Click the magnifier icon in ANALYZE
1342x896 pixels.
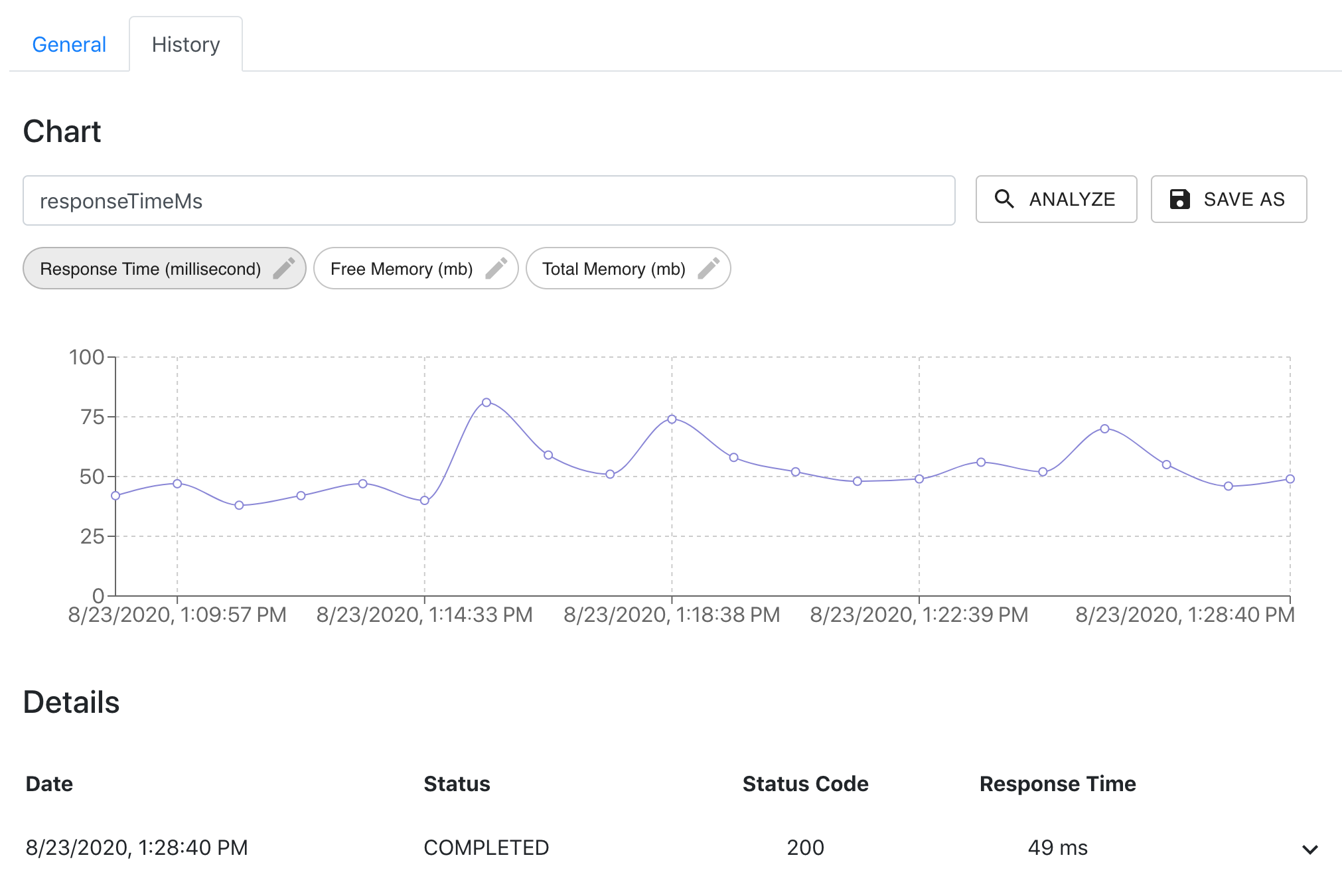tap(1004, 199)
